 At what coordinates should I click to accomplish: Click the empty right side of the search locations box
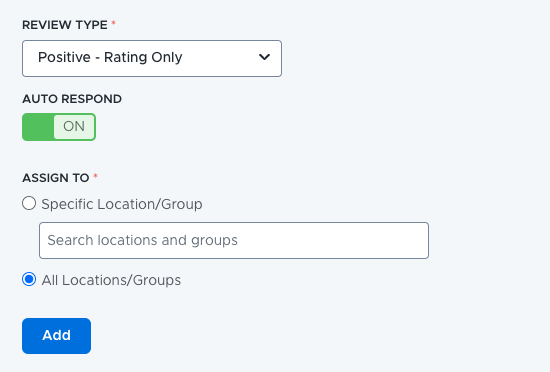click(x=331, y=241)
